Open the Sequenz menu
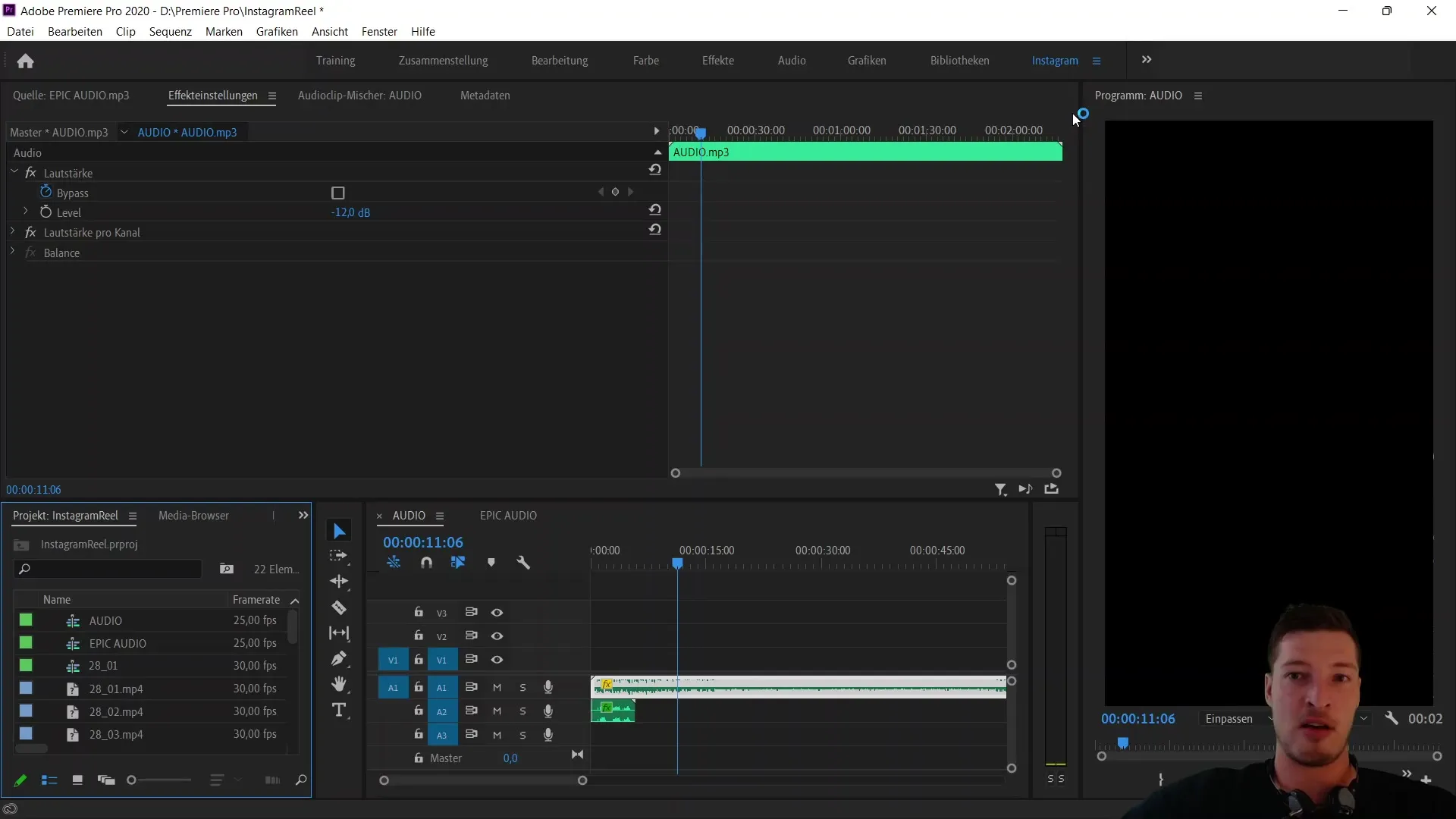The height and width of the screenshot is (819, 1456). click(x=171, y=32)
